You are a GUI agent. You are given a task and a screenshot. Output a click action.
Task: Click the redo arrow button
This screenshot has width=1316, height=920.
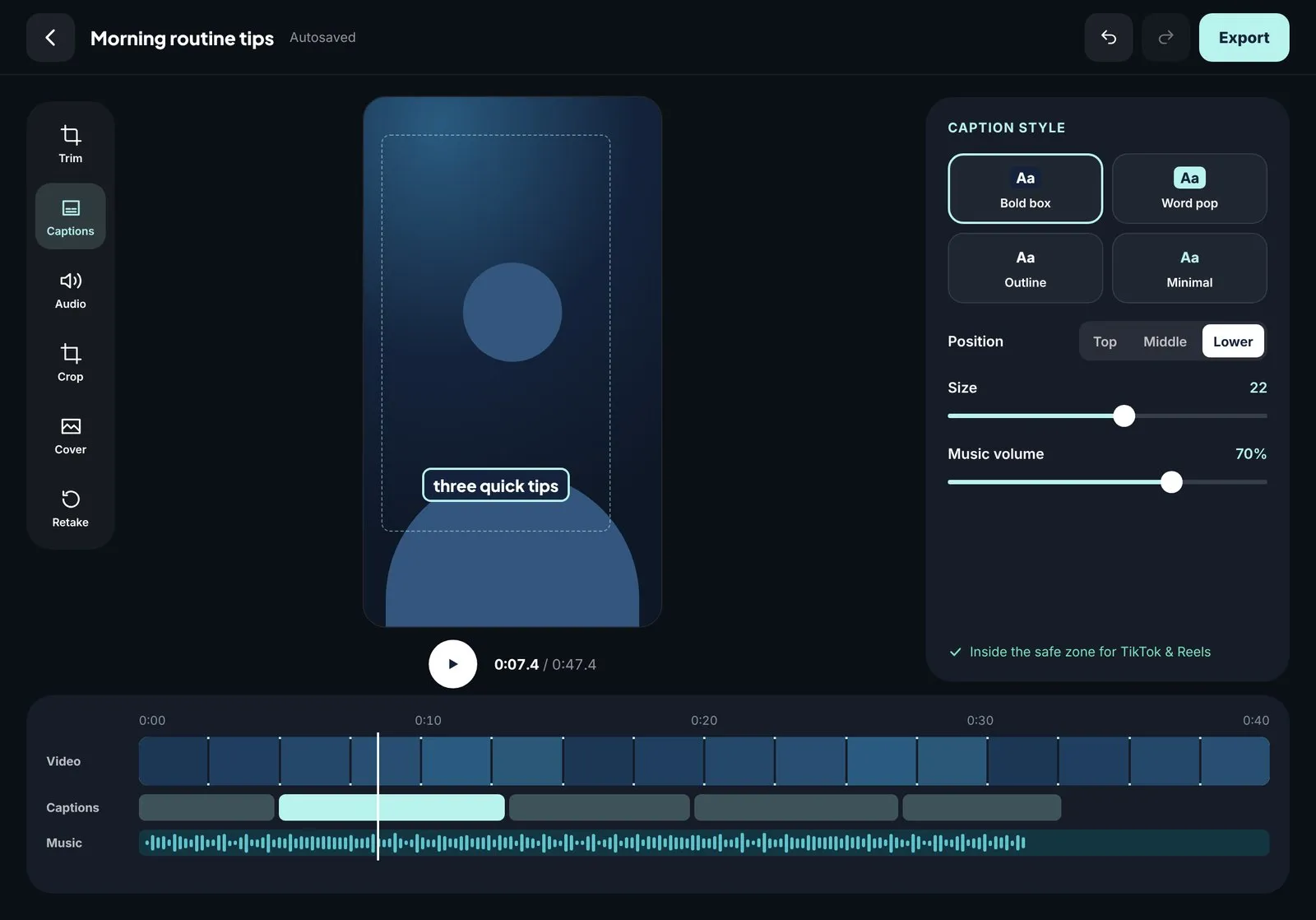pos(1165,38)
